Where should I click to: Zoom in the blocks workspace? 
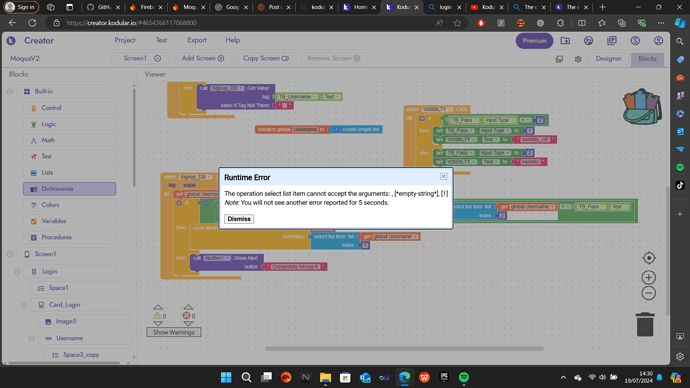click(648, 278)
